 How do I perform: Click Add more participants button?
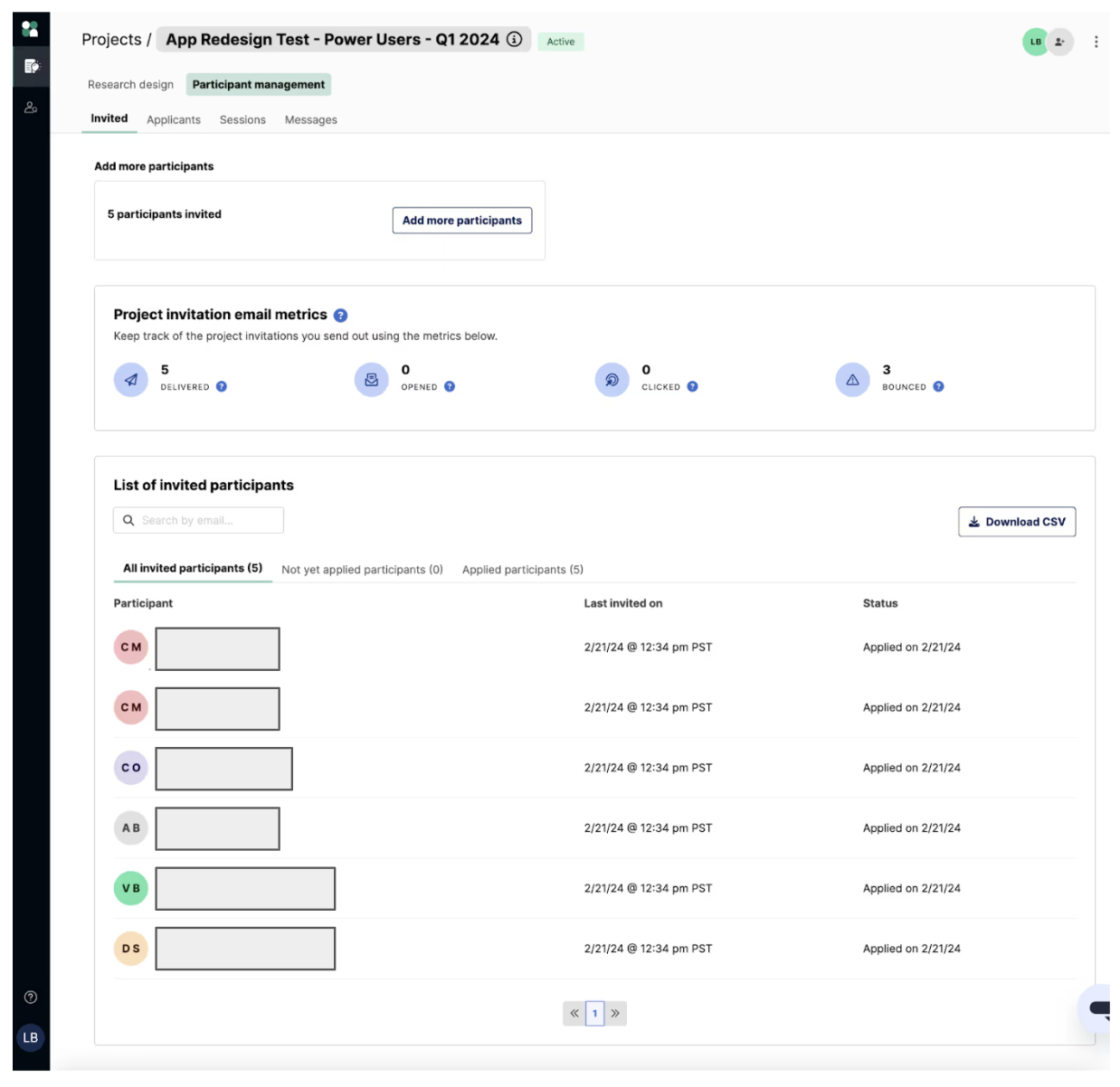pyautogui.click(x=462, y=221)
